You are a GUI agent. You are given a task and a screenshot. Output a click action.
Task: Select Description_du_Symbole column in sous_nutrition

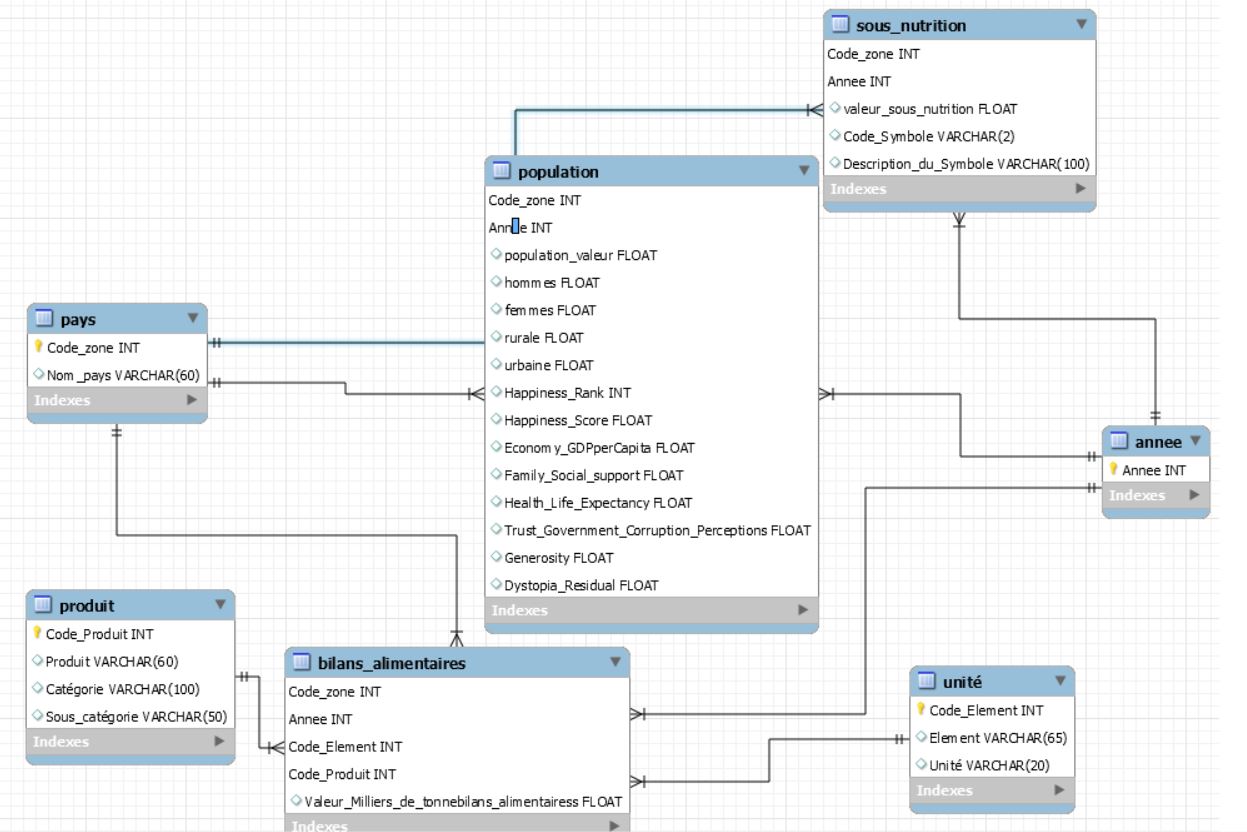point(965,164)
